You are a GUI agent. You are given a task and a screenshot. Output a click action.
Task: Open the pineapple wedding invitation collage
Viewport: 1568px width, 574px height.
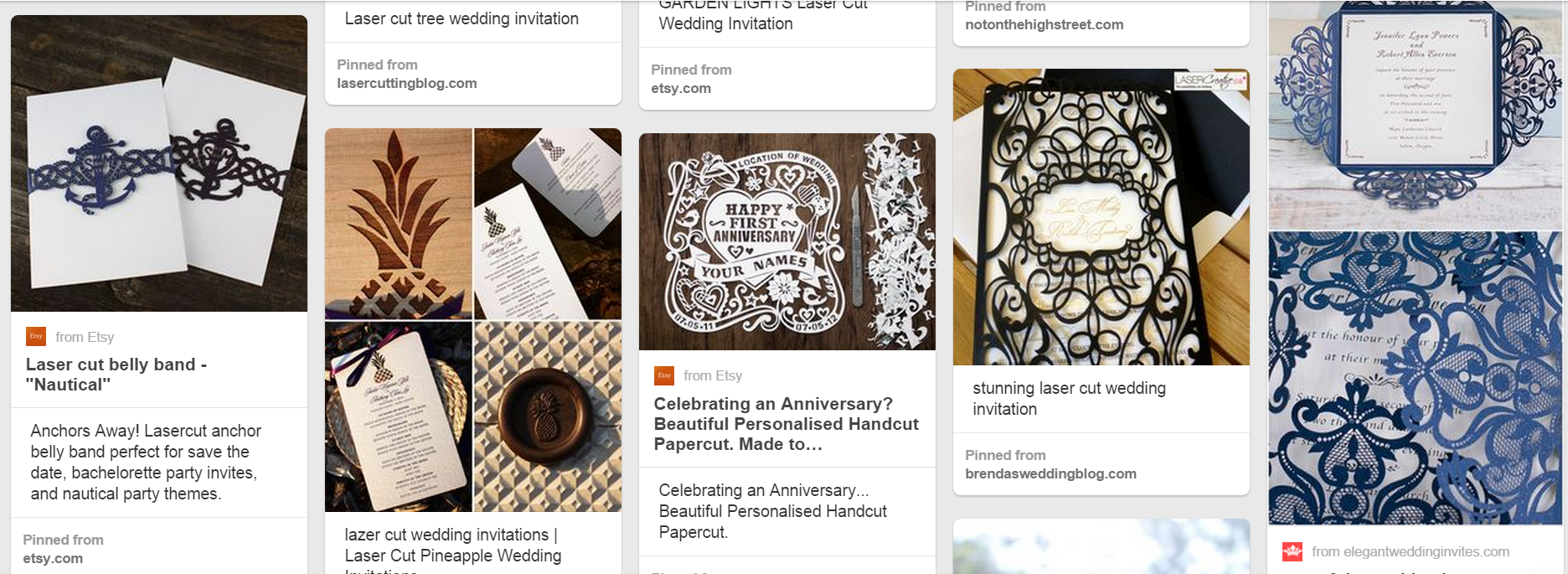[473, 319]
